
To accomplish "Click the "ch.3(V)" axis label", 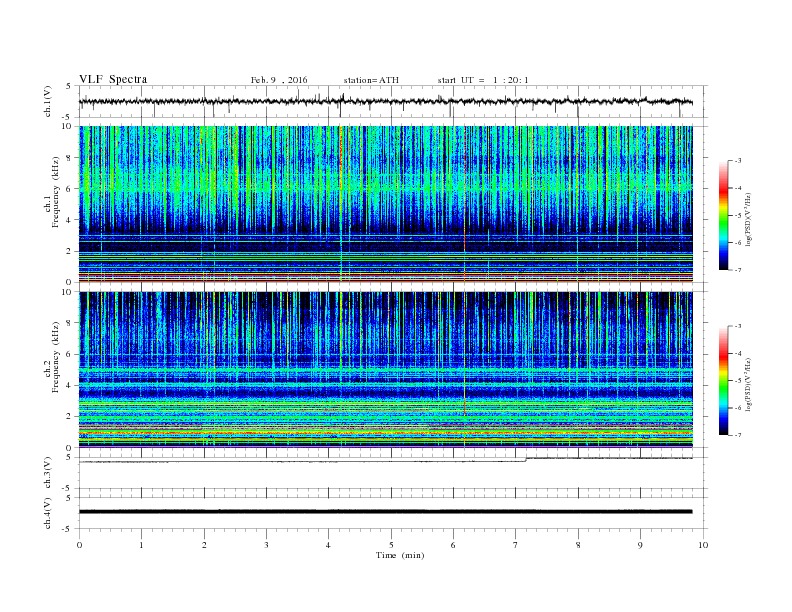I will (x=48, y=473).
